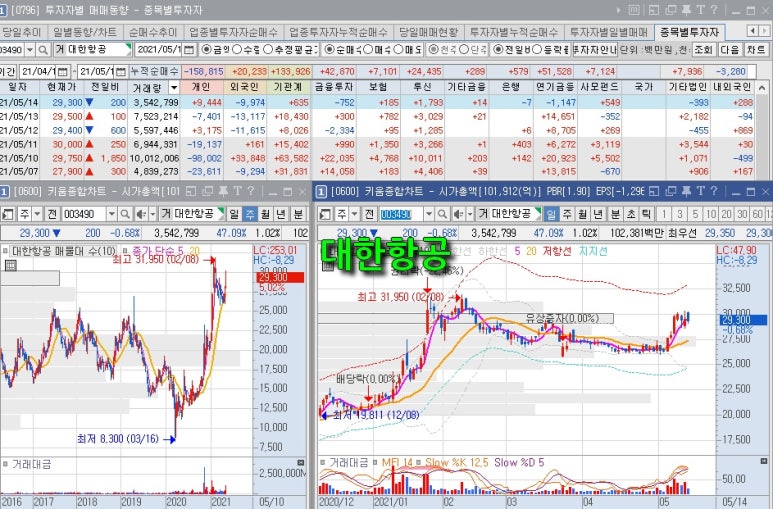Click font T icon in right chart title bar

pos(701,191)
